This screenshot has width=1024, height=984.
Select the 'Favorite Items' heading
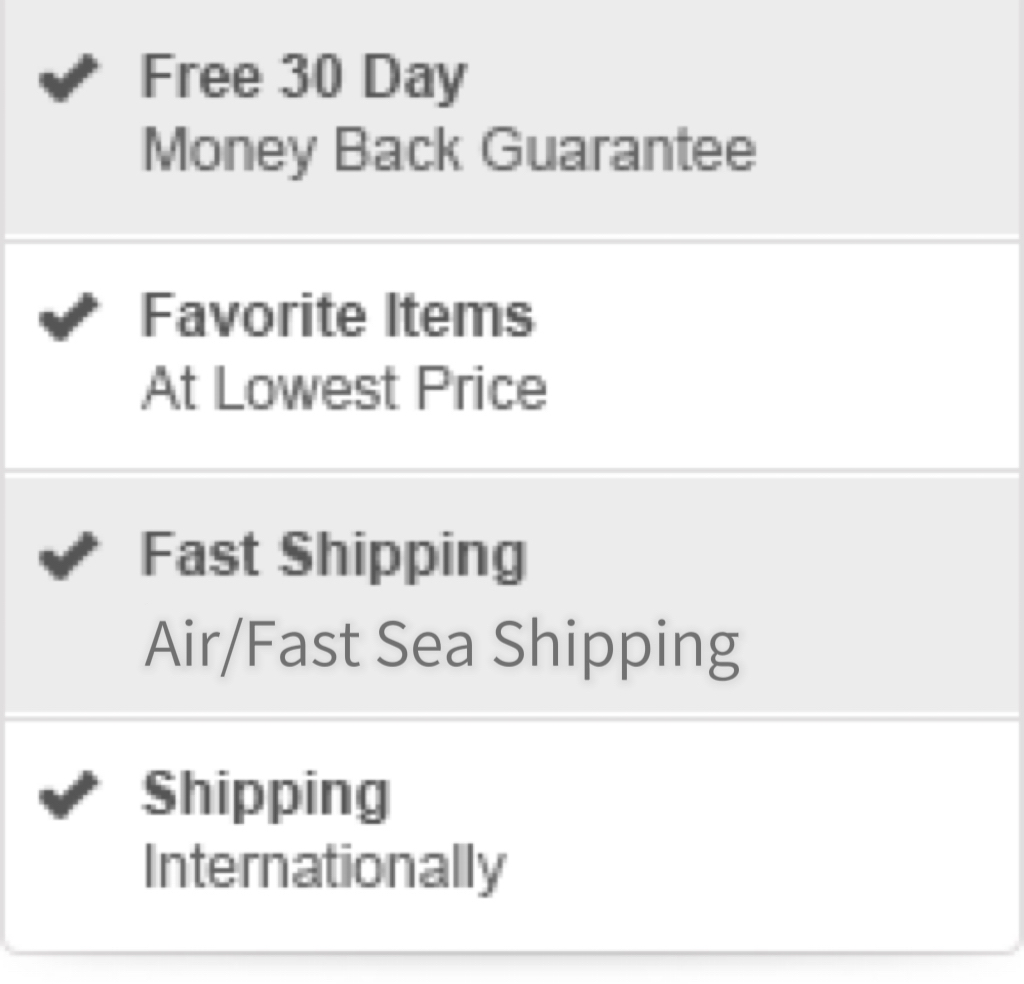coord(337,316)
